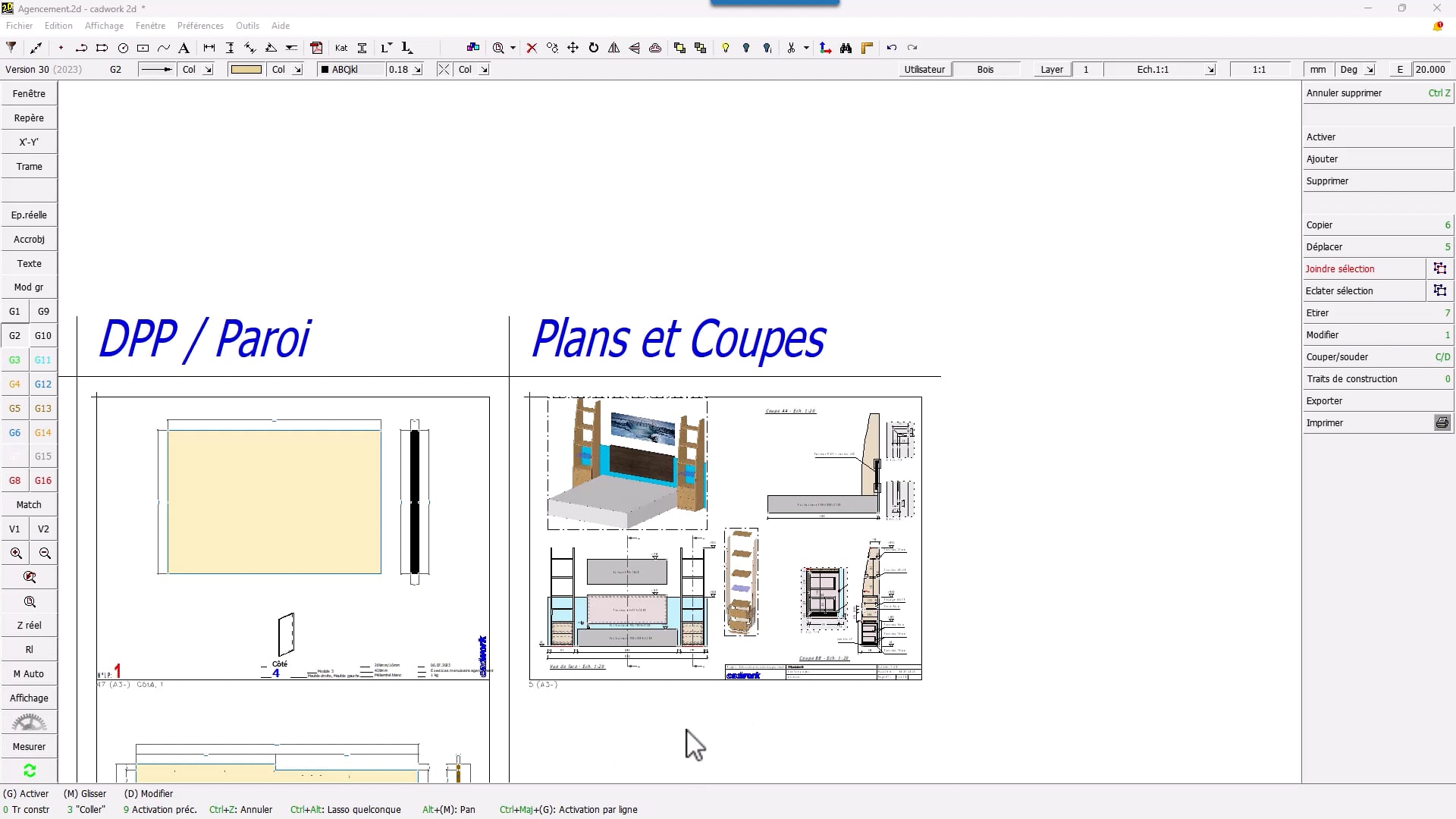
Task: Select the move cross-arrows icon
Action: (573, 48)
